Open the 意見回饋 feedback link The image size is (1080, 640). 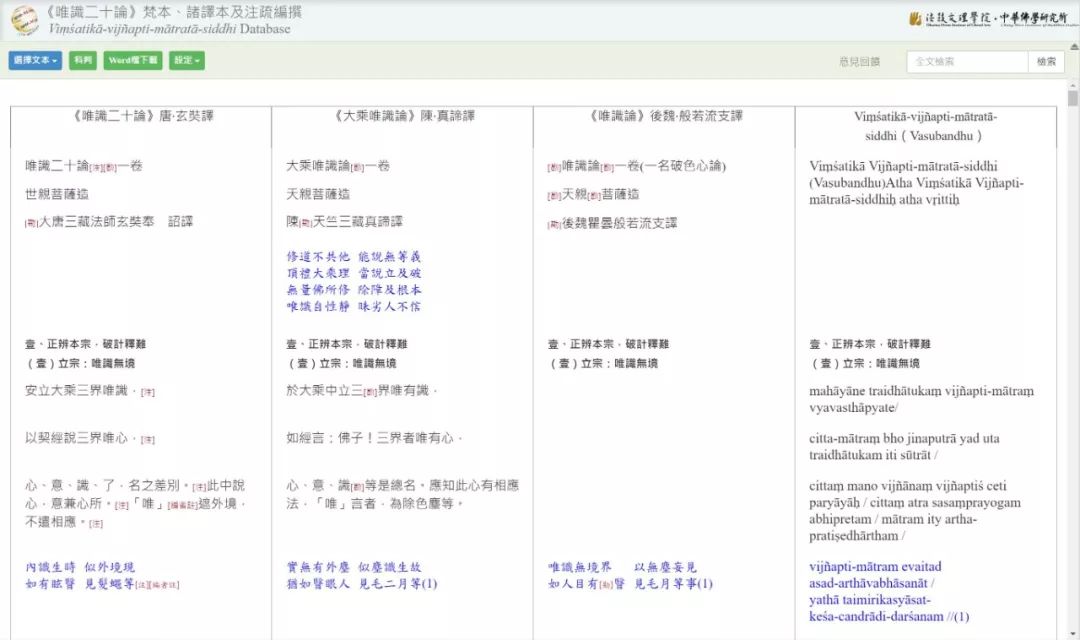(x=859, y=62)
